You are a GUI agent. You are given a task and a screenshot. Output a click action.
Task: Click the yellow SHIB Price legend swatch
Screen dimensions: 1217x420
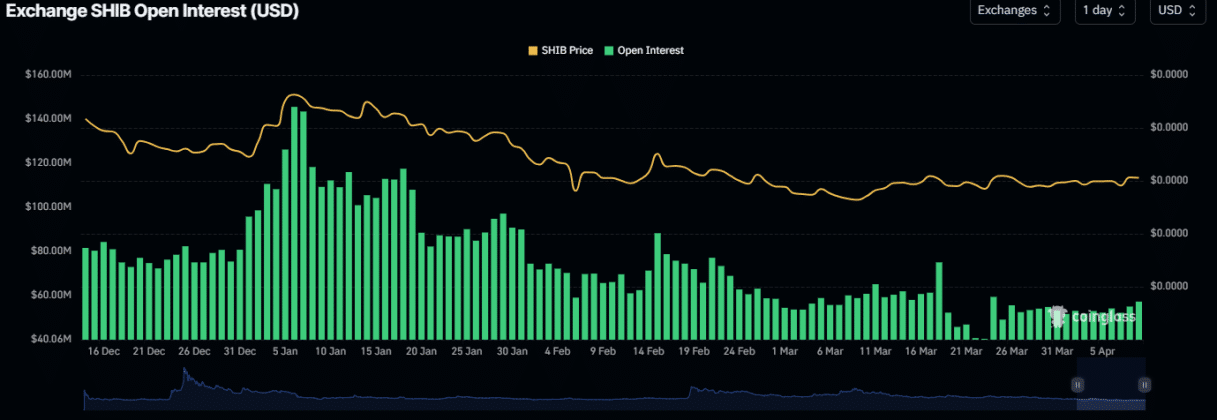(x=532, y=50)
